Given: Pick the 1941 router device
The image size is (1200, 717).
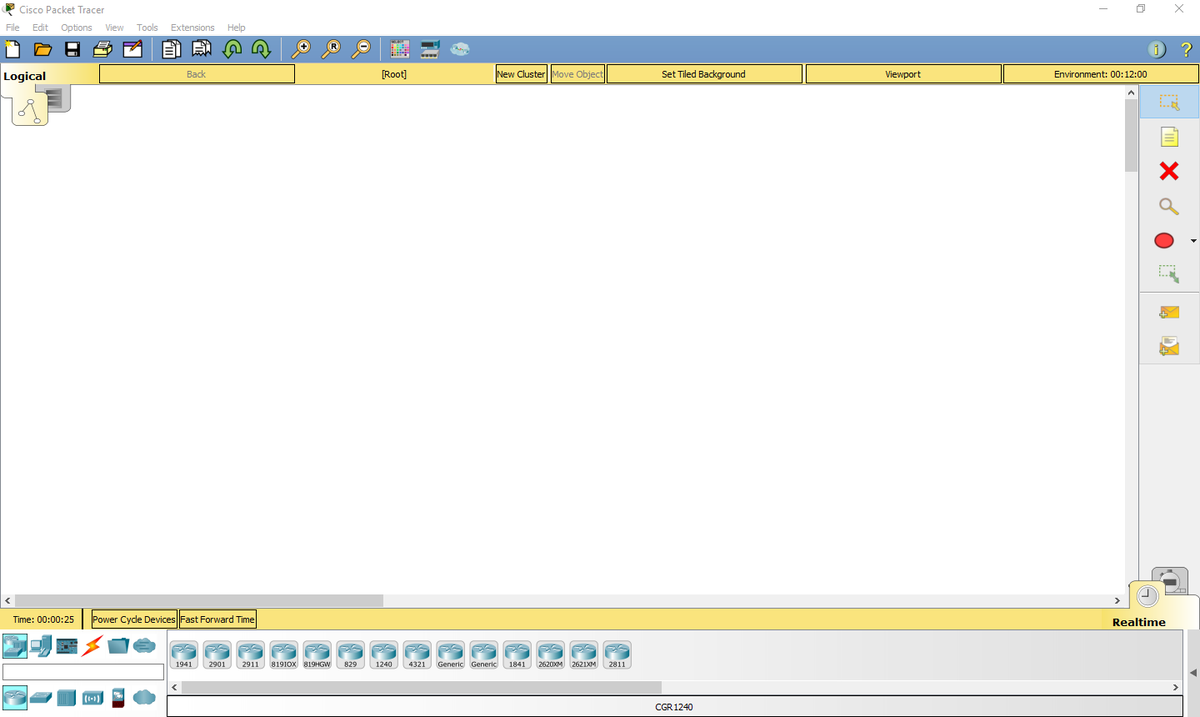Looking at the screenshot, I should [184, 655].
